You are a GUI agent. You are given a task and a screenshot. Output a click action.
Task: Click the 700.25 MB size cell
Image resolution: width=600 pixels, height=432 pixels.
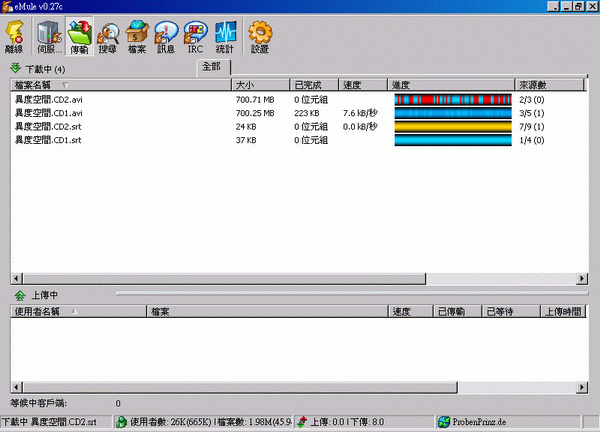click(x=255, y=113)
